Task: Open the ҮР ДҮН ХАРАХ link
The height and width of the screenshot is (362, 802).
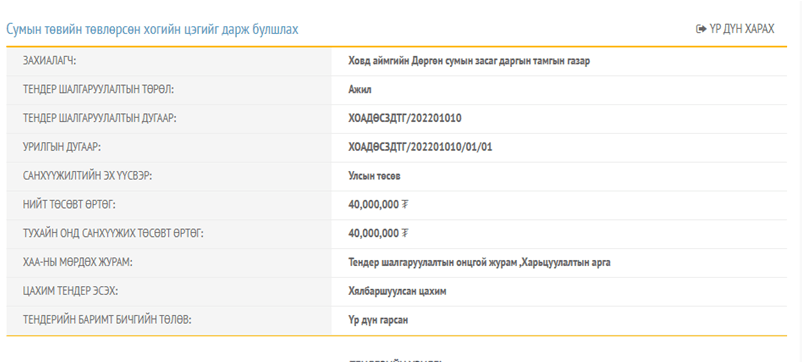Action: click(x=736, y=29)
